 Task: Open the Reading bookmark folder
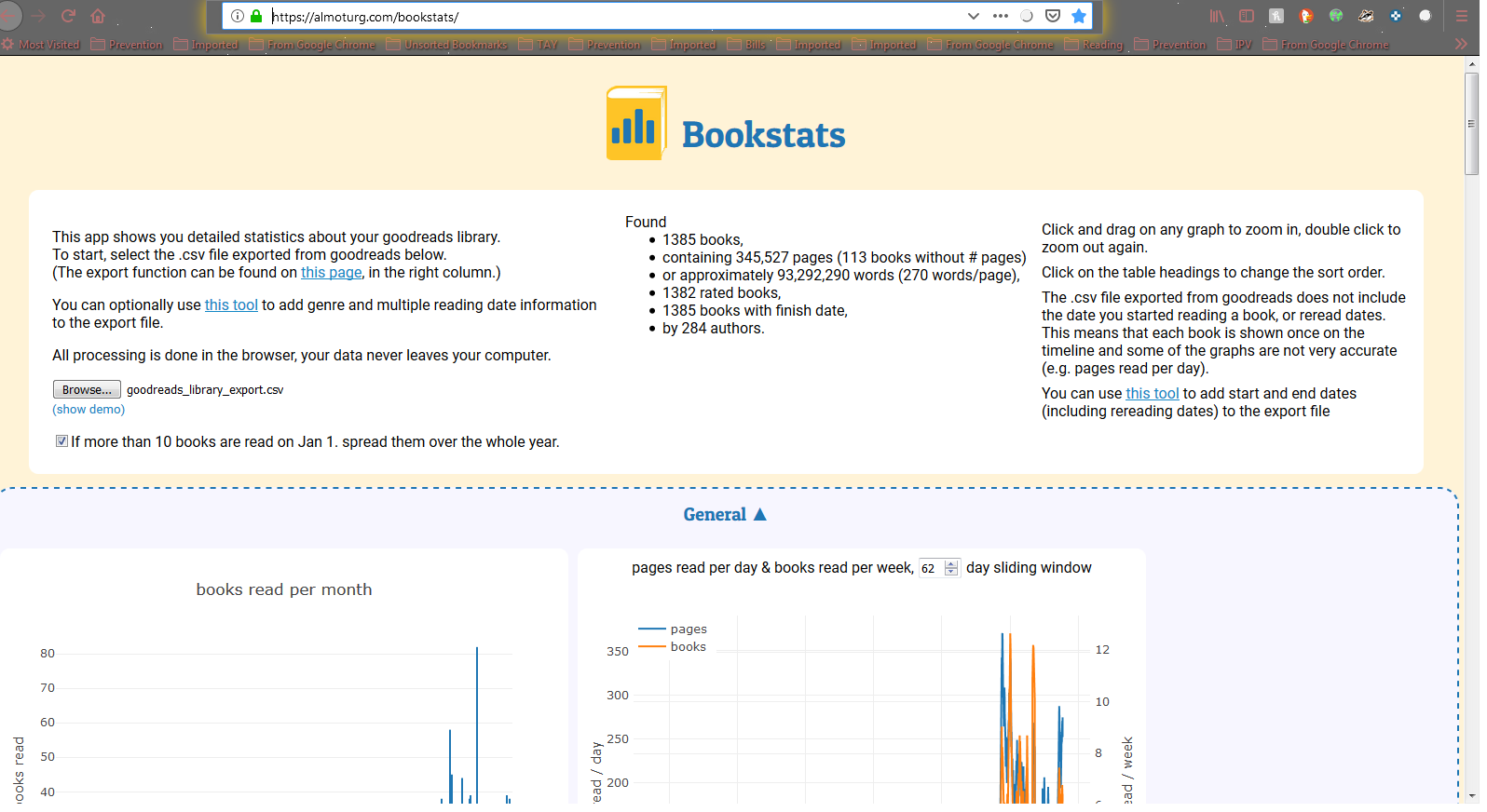(1094, 45)
